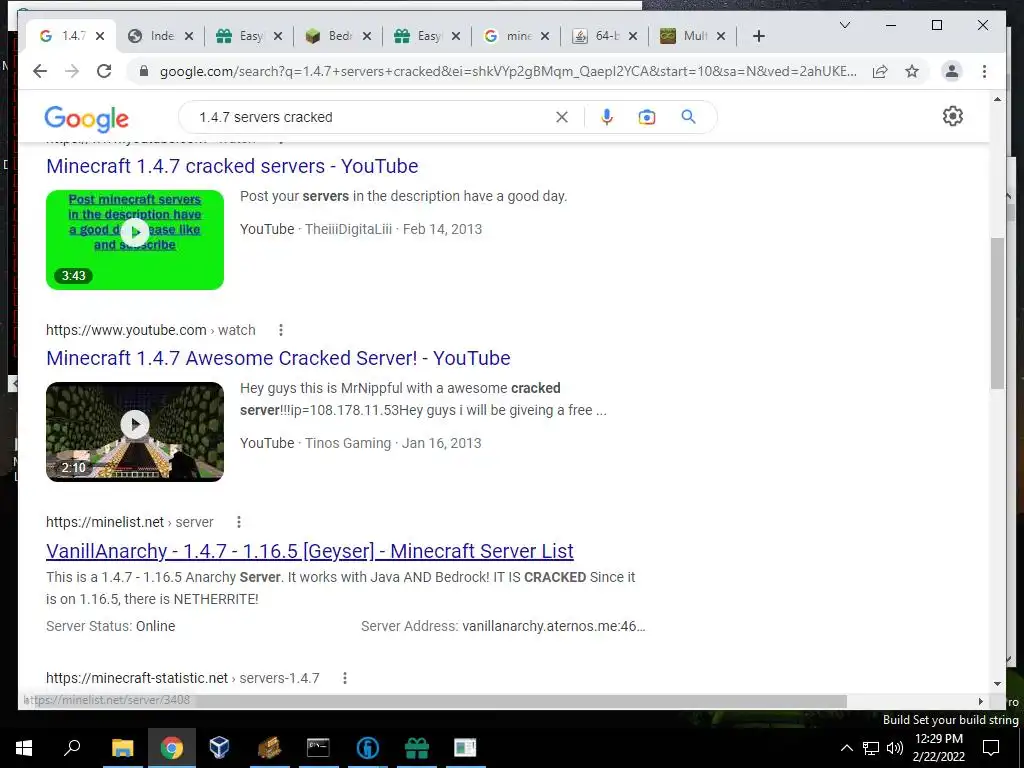The image size is (1024, 768).
Task: Bookmark this page with the star icon
Action: (912, 71)
